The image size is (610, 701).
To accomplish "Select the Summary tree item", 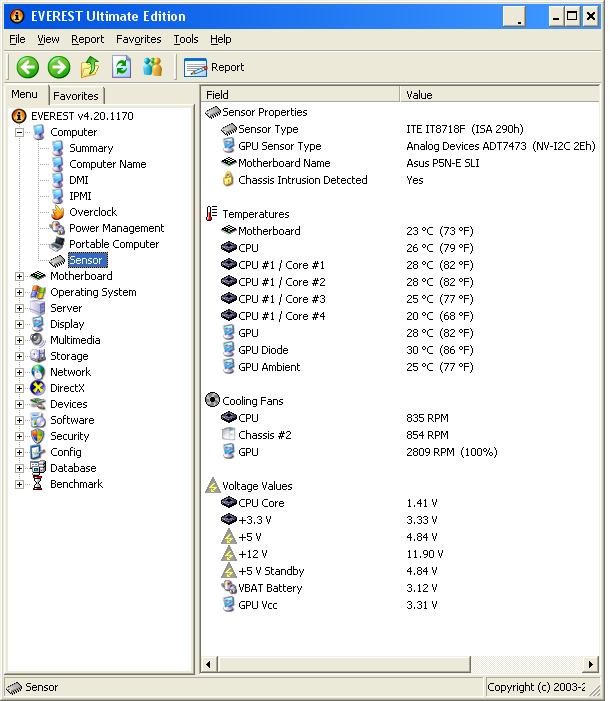I will tap(91, 148).
